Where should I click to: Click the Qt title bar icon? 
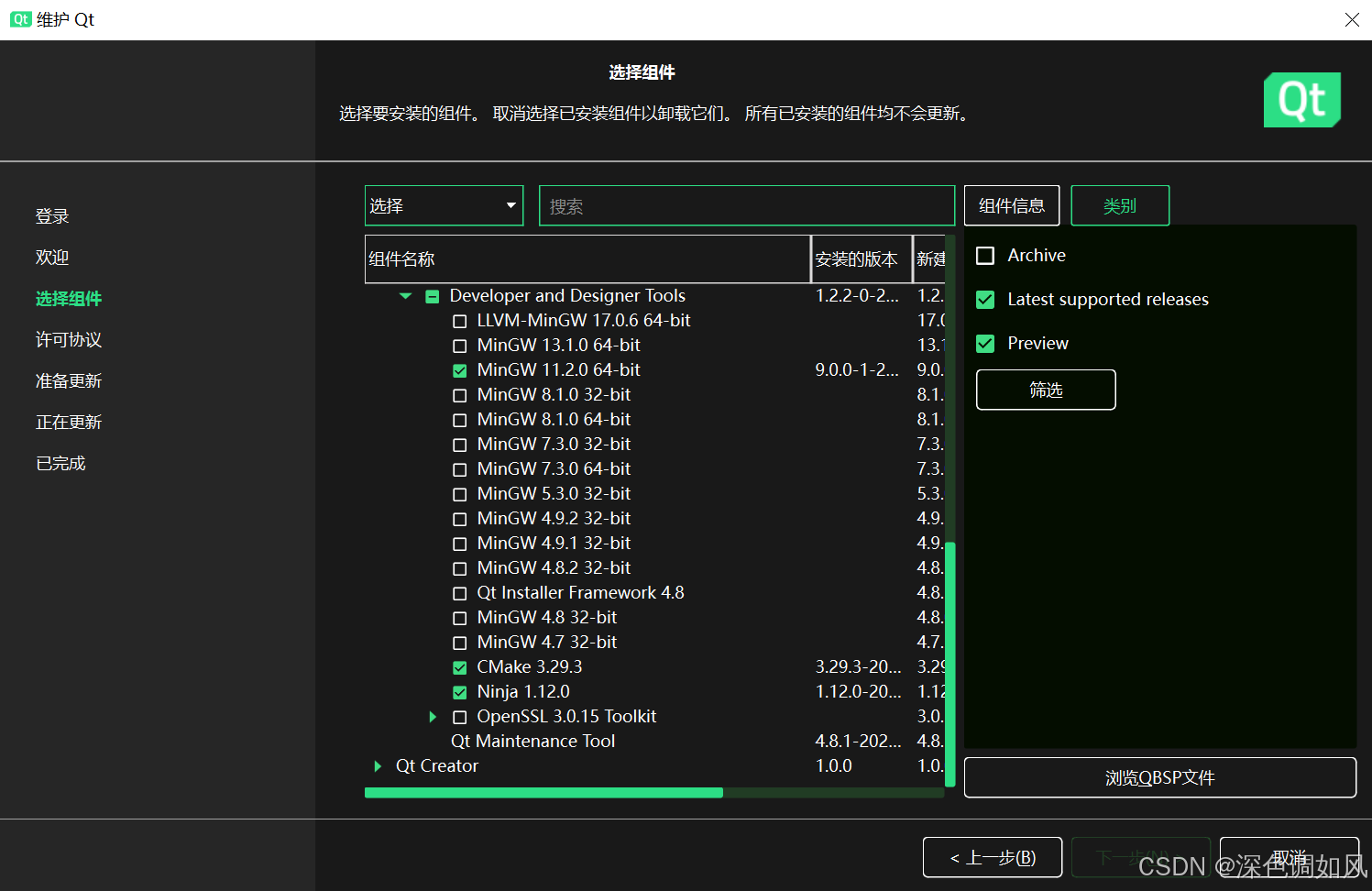coord(20,19)
